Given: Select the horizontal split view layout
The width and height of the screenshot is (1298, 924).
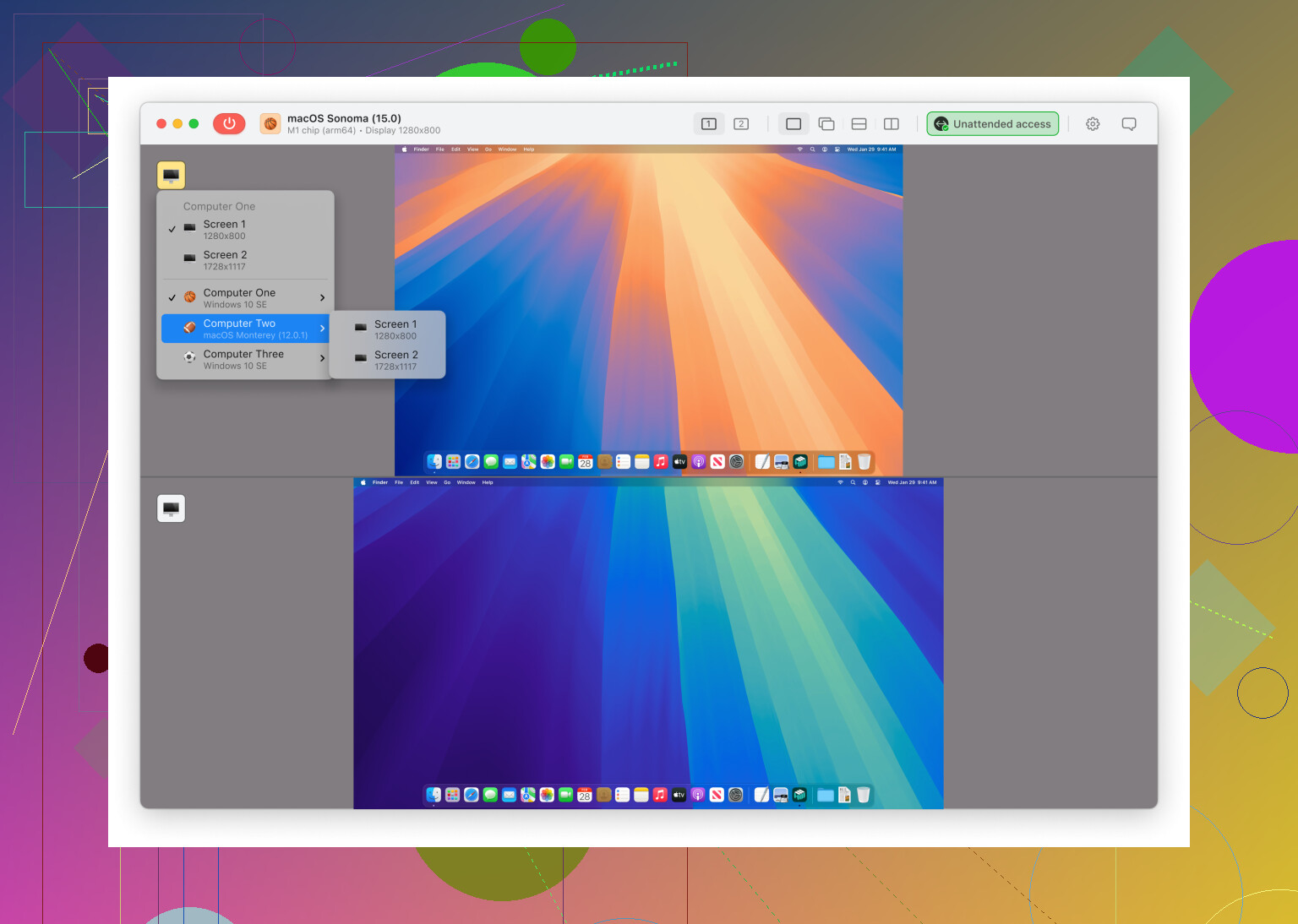Looking at the screenshot, I should pos(859,124).
